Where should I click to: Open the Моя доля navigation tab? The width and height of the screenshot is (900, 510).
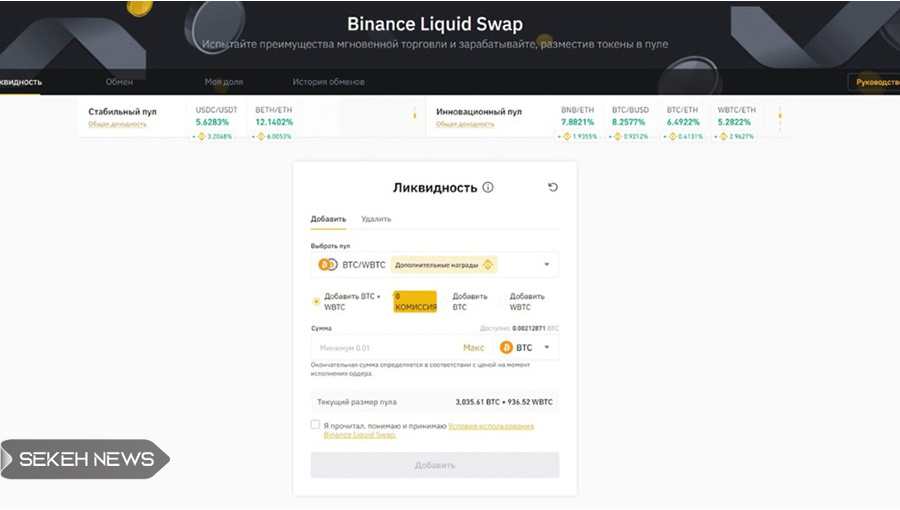(x=224, y=82)
